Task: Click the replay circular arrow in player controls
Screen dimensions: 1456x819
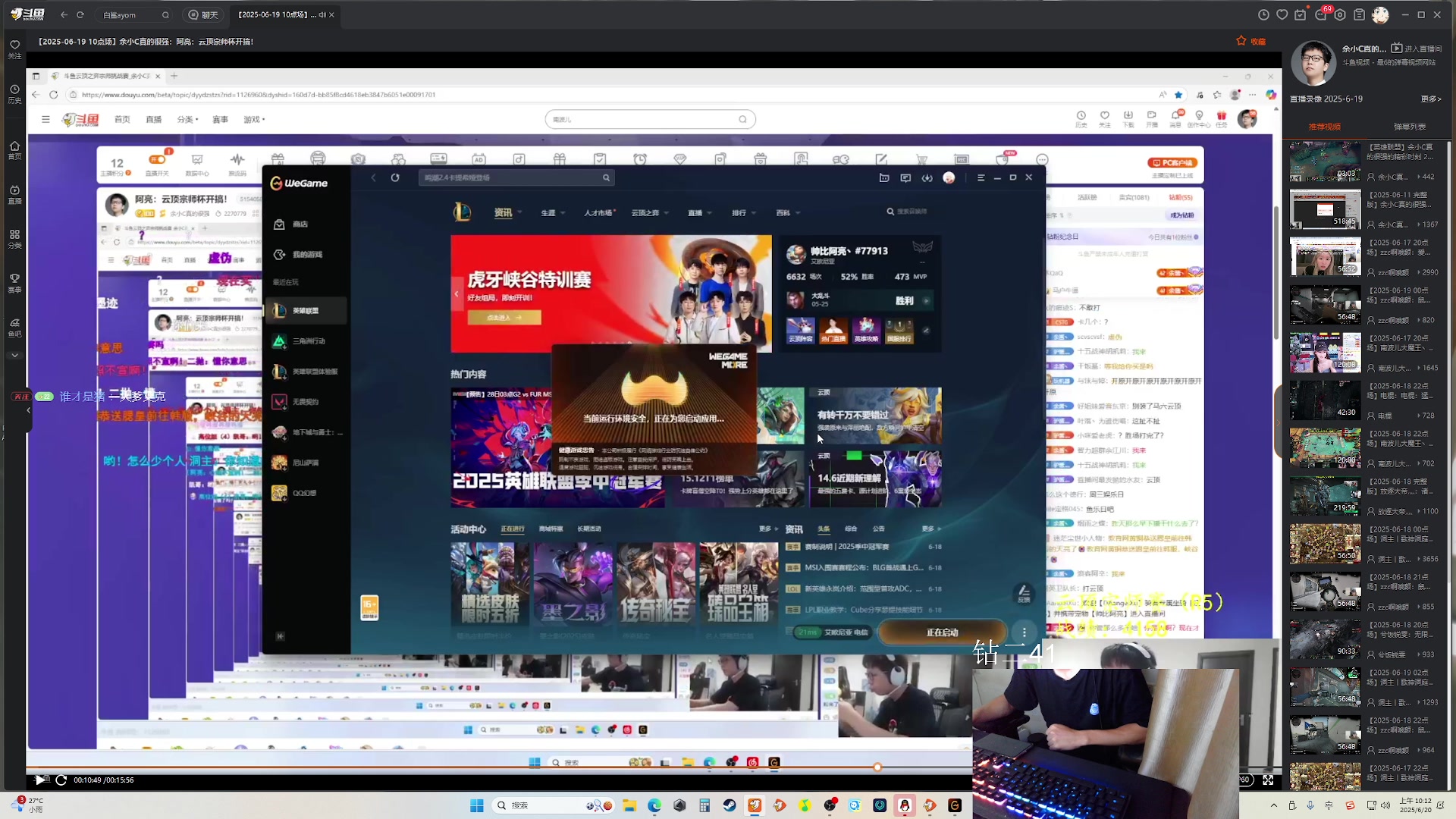Action: [61, 780]
